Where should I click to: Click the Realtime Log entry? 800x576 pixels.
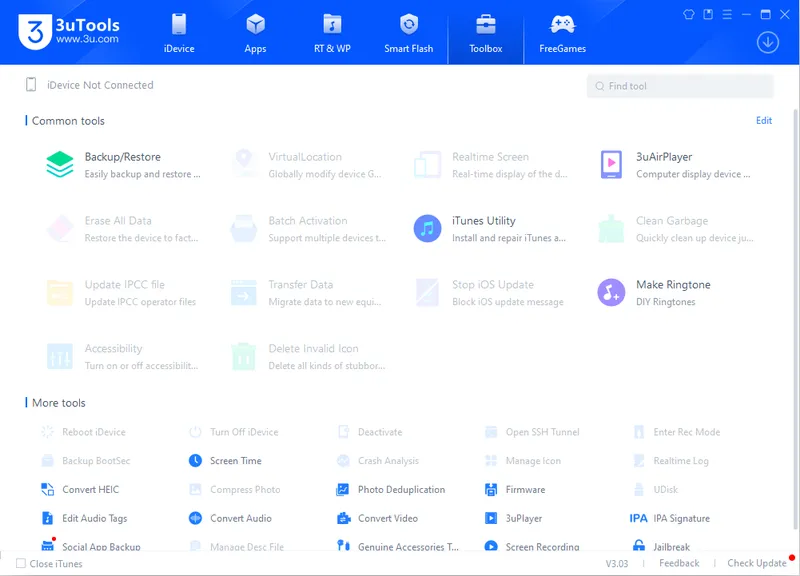pyautogui.click(x=670, y=461)
